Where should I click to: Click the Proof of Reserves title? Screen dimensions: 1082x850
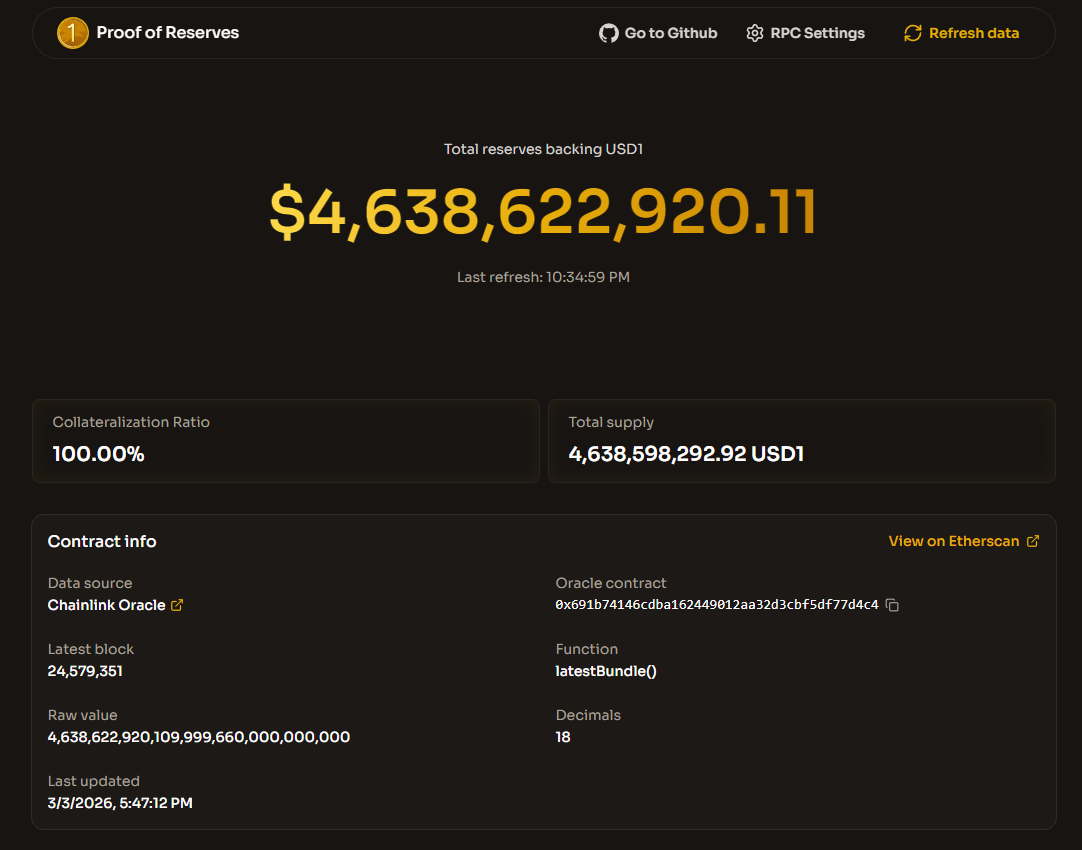click(x=168, y=33)
